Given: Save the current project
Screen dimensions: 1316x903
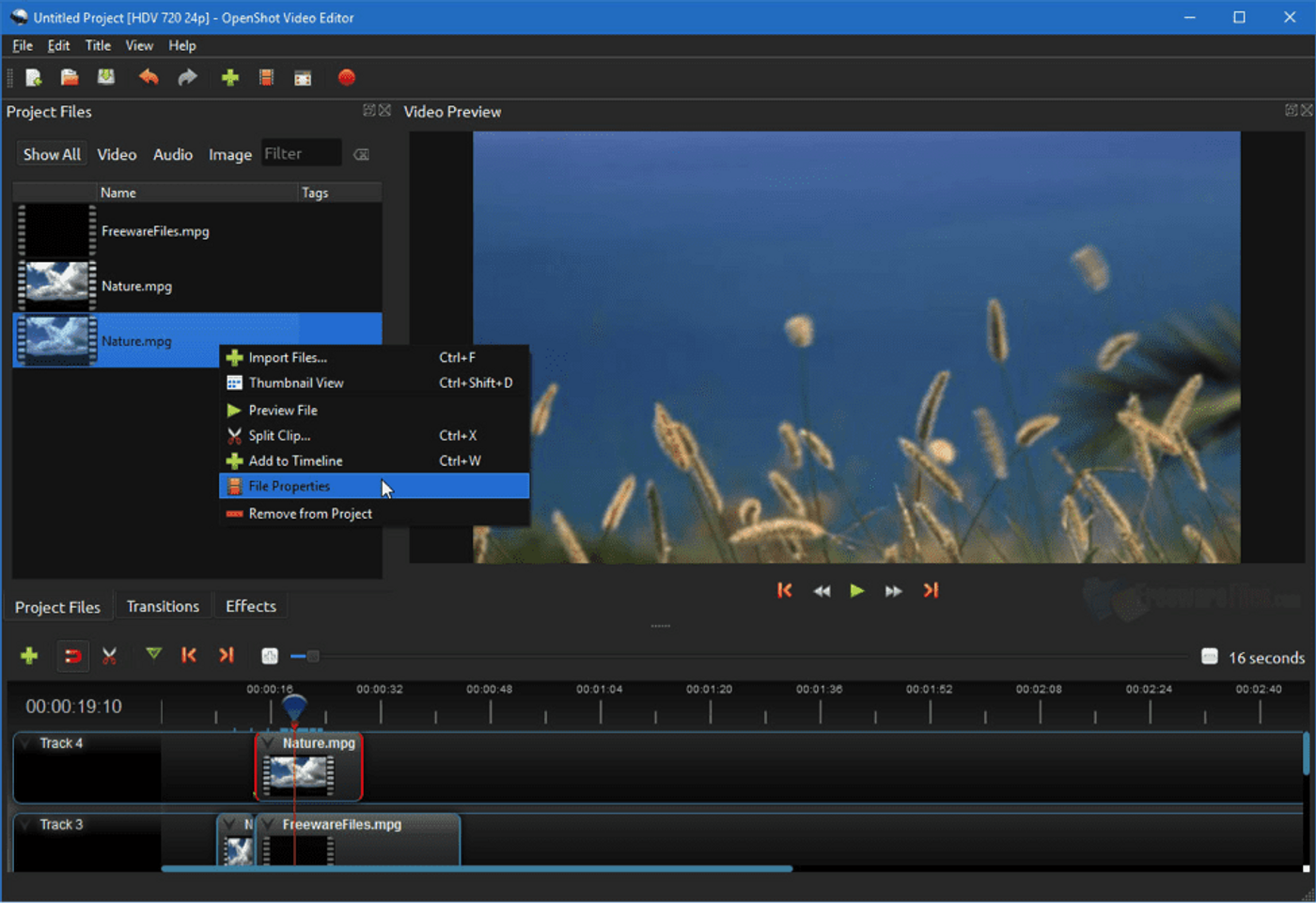Looking at the screenshot, I should click(x=105, y=77).
